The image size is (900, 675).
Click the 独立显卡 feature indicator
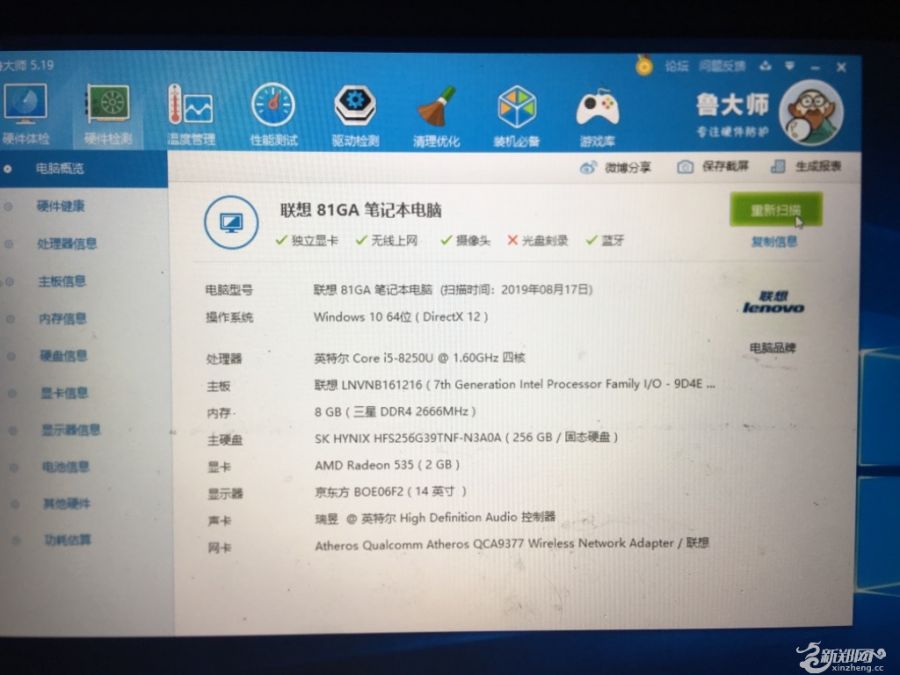click(307, 240)
